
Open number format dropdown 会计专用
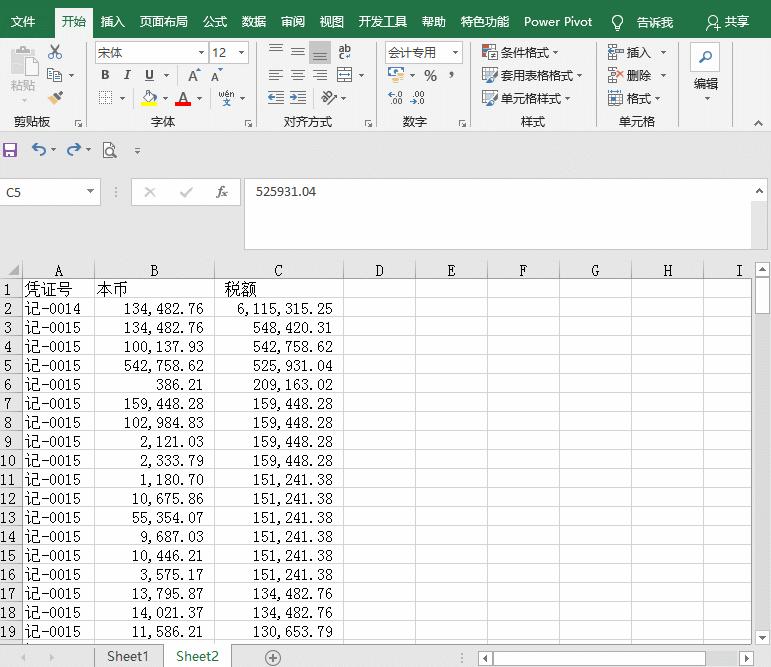(455, 52)
